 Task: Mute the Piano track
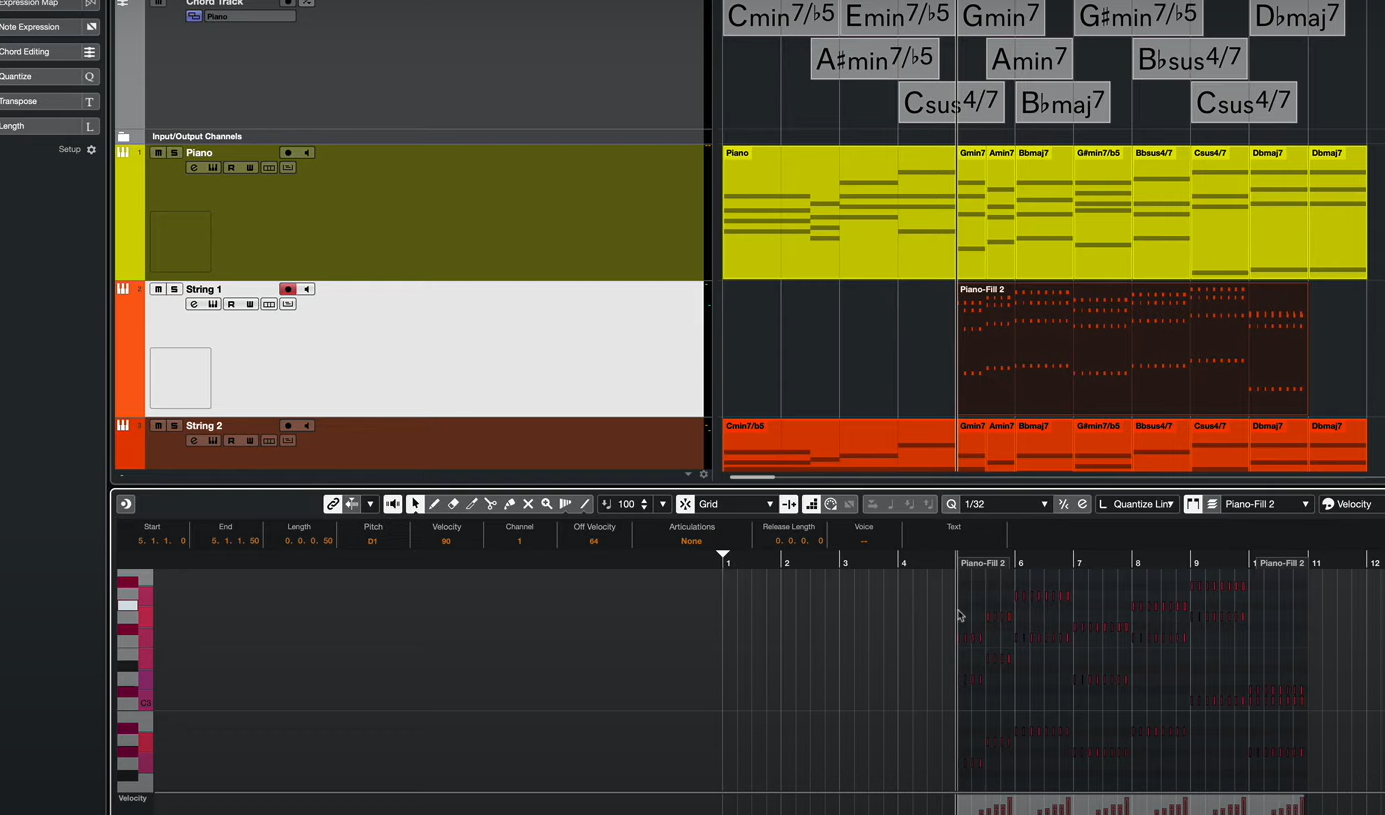(158, 153)
